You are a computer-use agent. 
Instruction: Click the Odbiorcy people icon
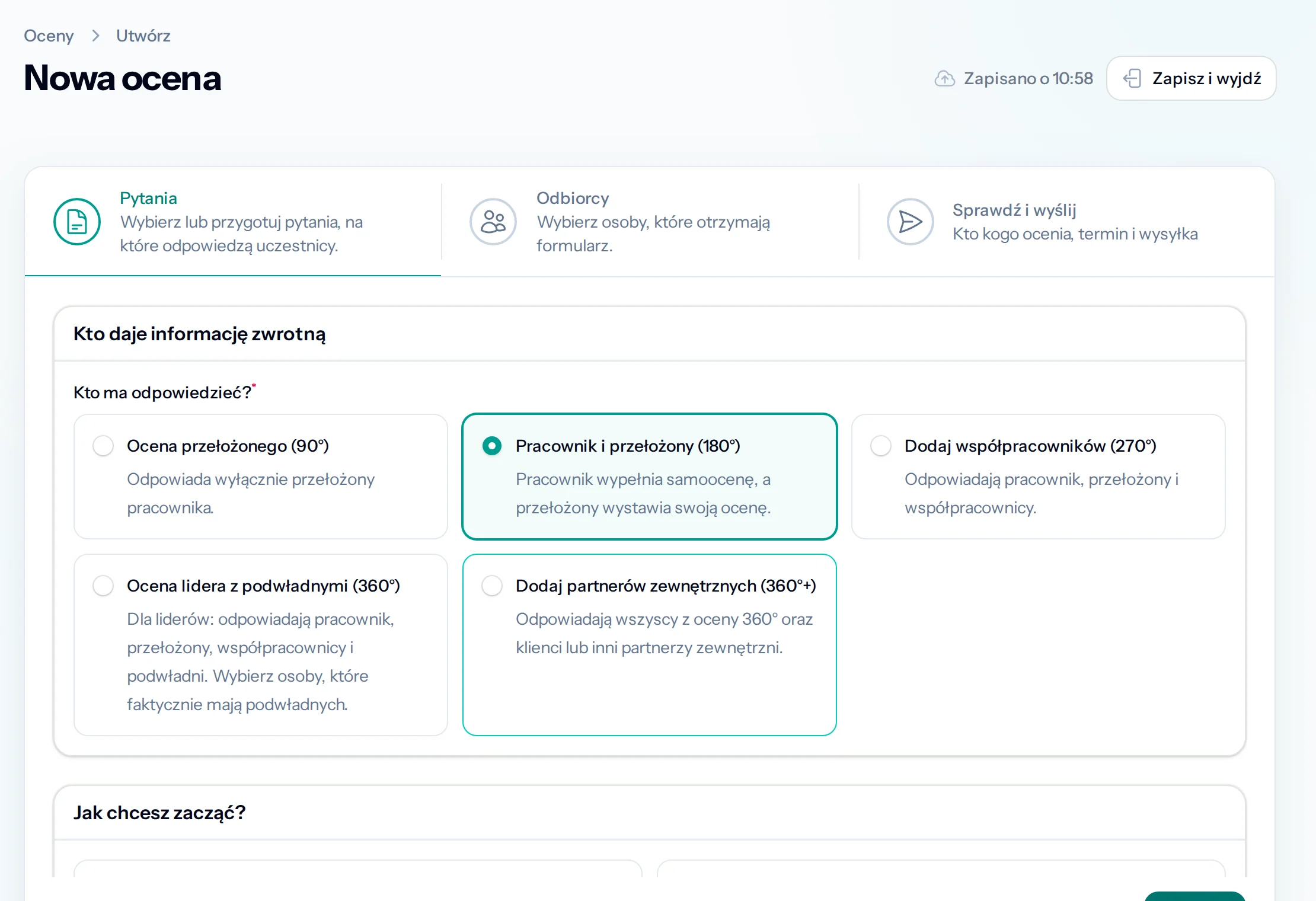[x=493, y=222]
